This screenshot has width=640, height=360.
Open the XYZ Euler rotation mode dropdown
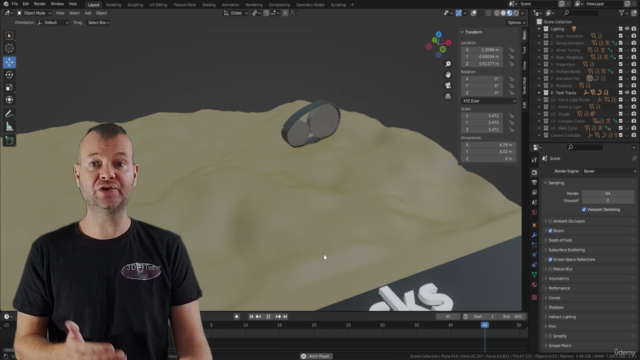pos(489,101)
